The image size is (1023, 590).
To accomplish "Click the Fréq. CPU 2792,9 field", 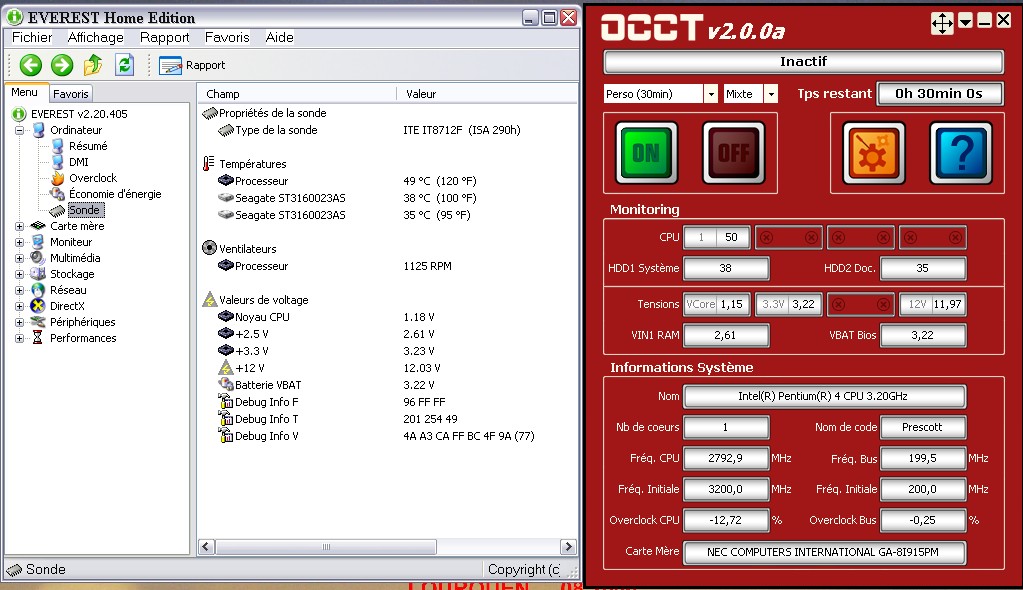I will pos(725,458).
